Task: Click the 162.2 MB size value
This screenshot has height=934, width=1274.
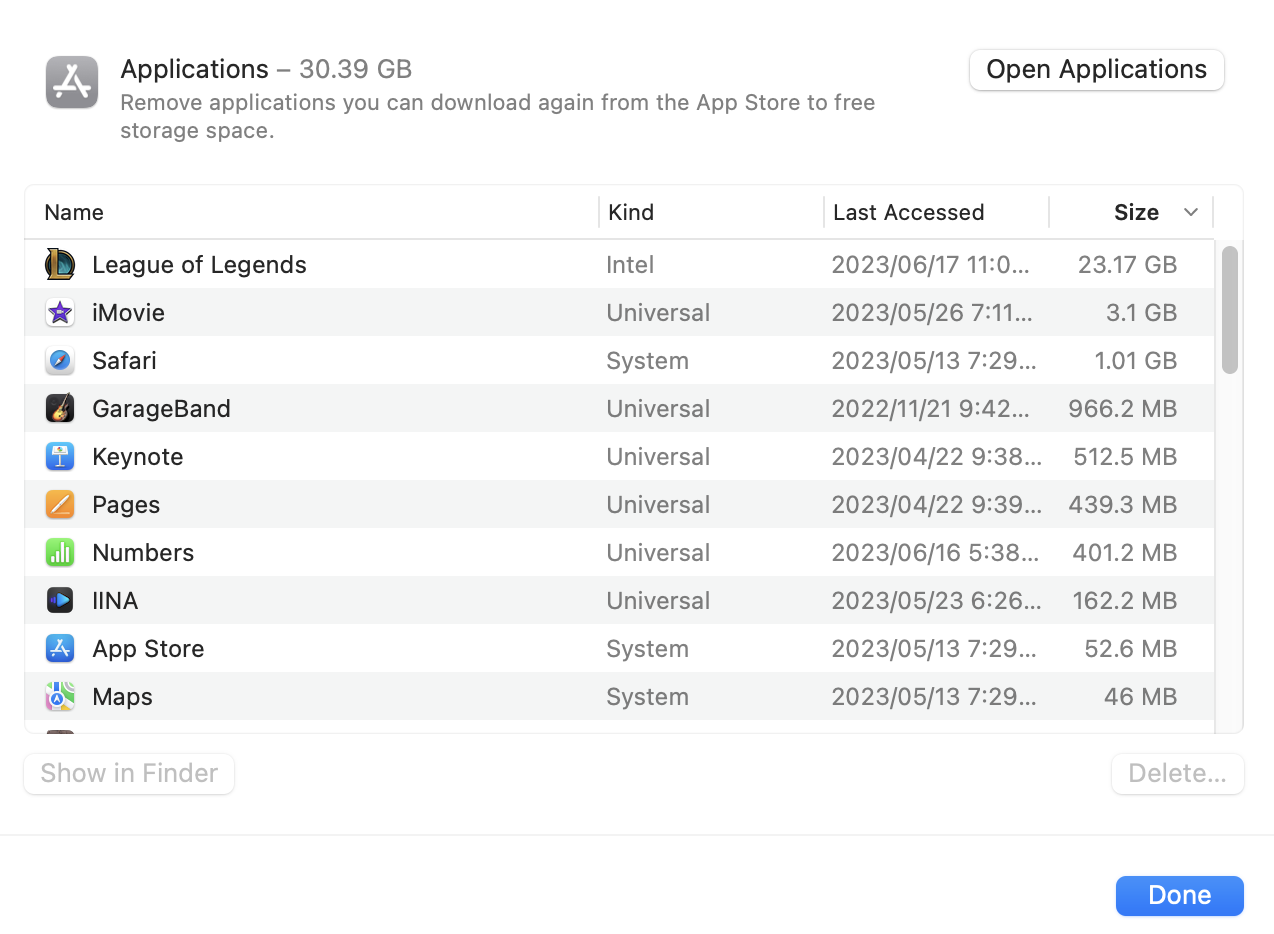Action: click(1125, 601)
